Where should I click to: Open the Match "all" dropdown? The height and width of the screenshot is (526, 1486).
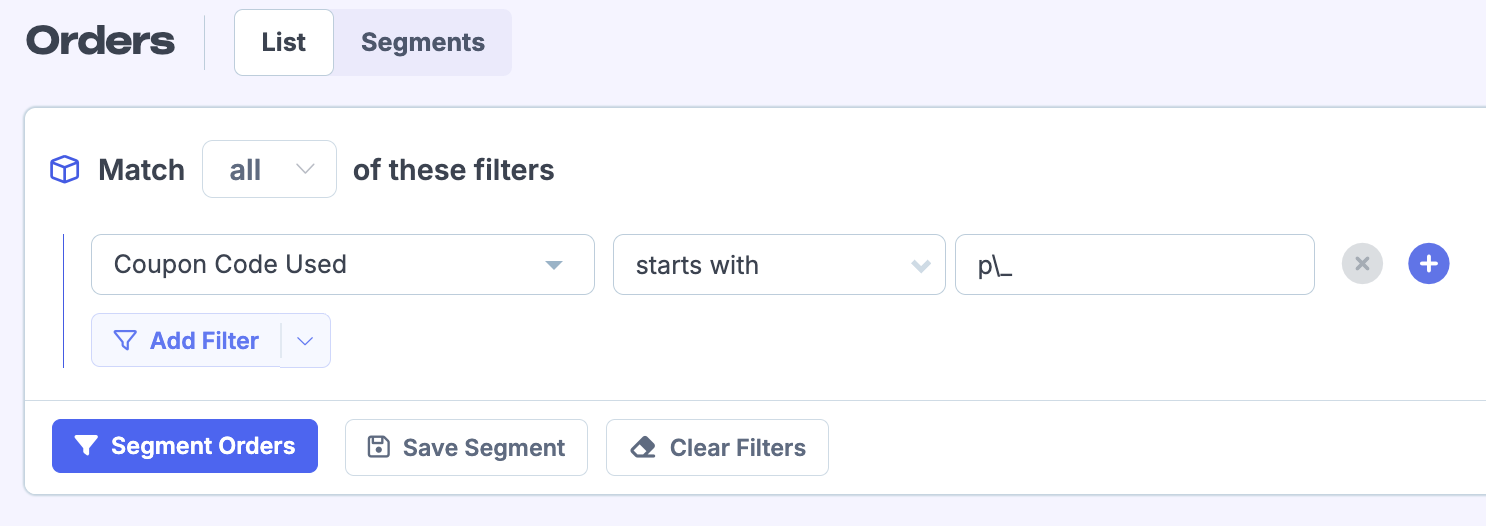269,170
